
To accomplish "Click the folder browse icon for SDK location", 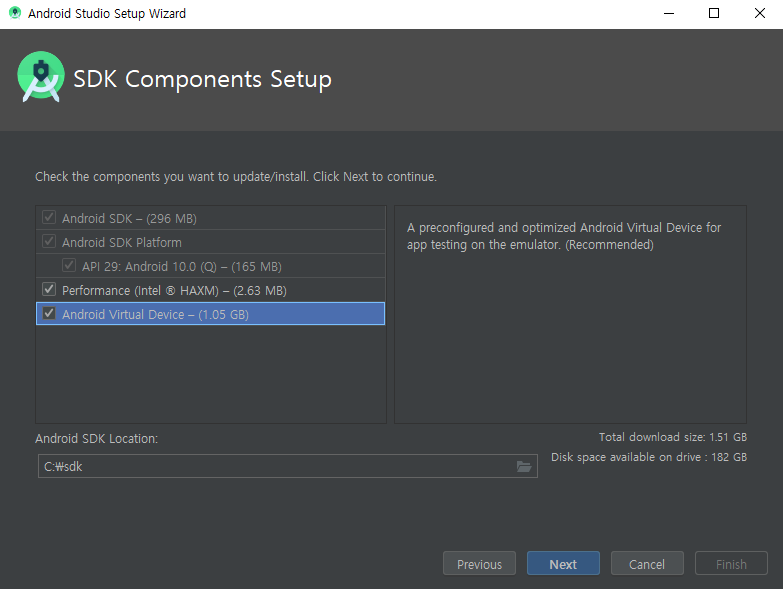I will click(523, 466).
